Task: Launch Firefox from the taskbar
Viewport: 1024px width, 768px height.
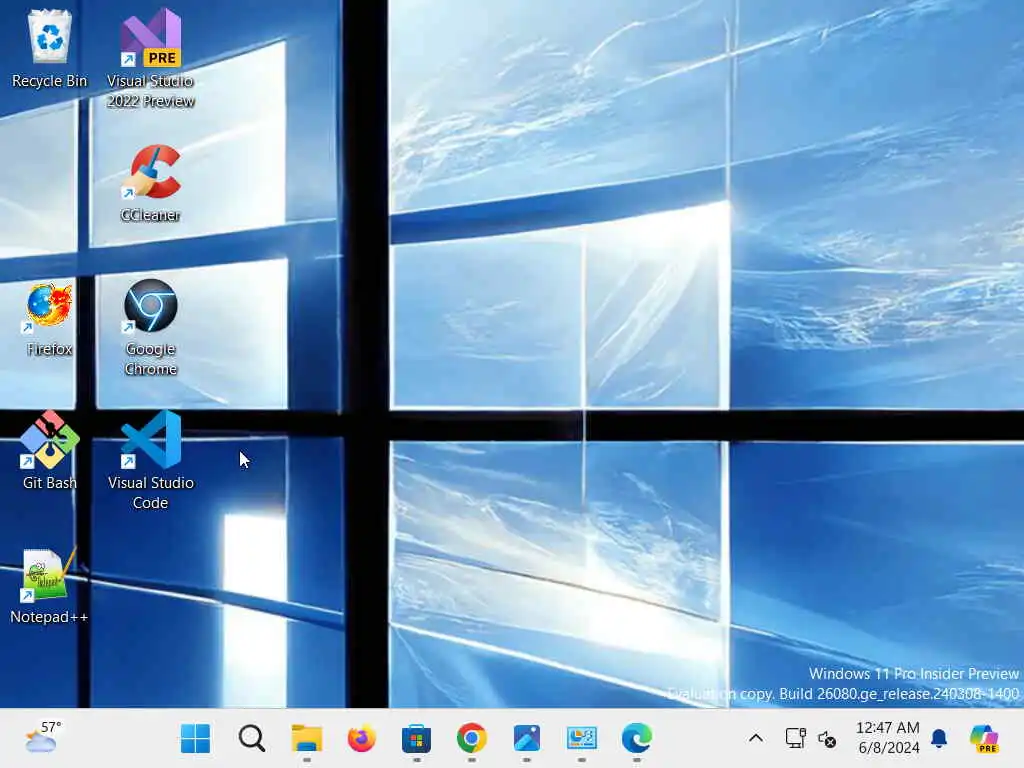Action: (x=361, y=739)
